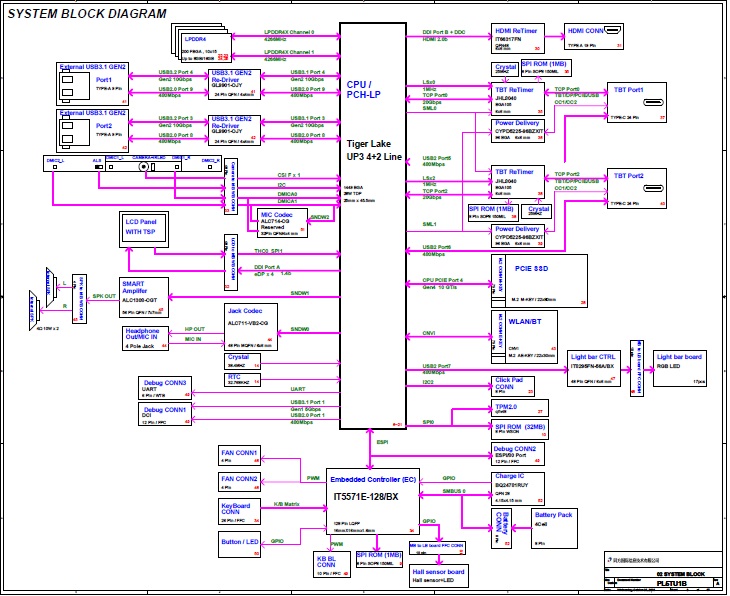Click the camera lens symbol in camera module
The width and height of the screenshot is (730, 596).
[x=144, y=167]
